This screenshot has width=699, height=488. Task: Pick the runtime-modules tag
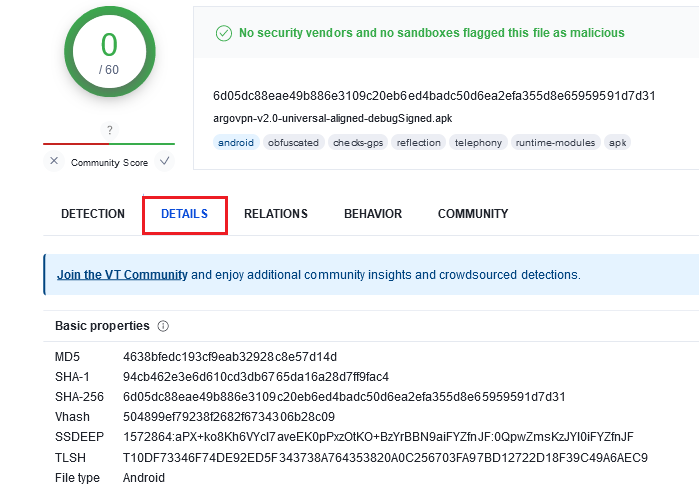pos(554,143)
